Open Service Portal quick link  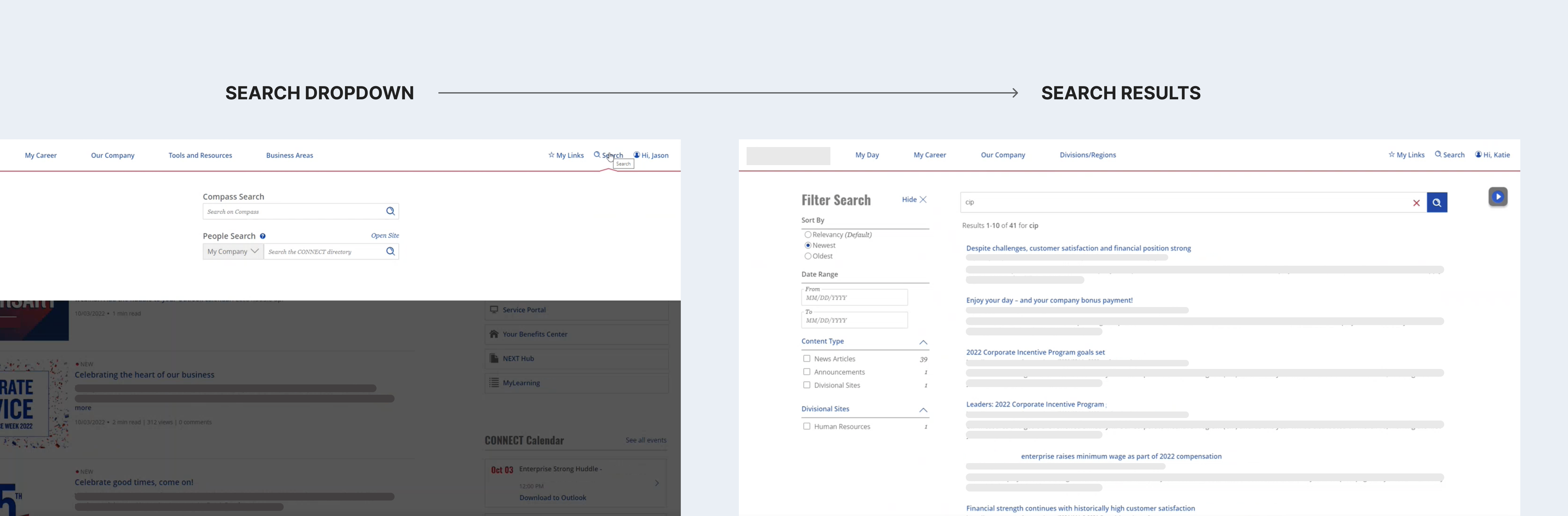click(x=576, y=310)
